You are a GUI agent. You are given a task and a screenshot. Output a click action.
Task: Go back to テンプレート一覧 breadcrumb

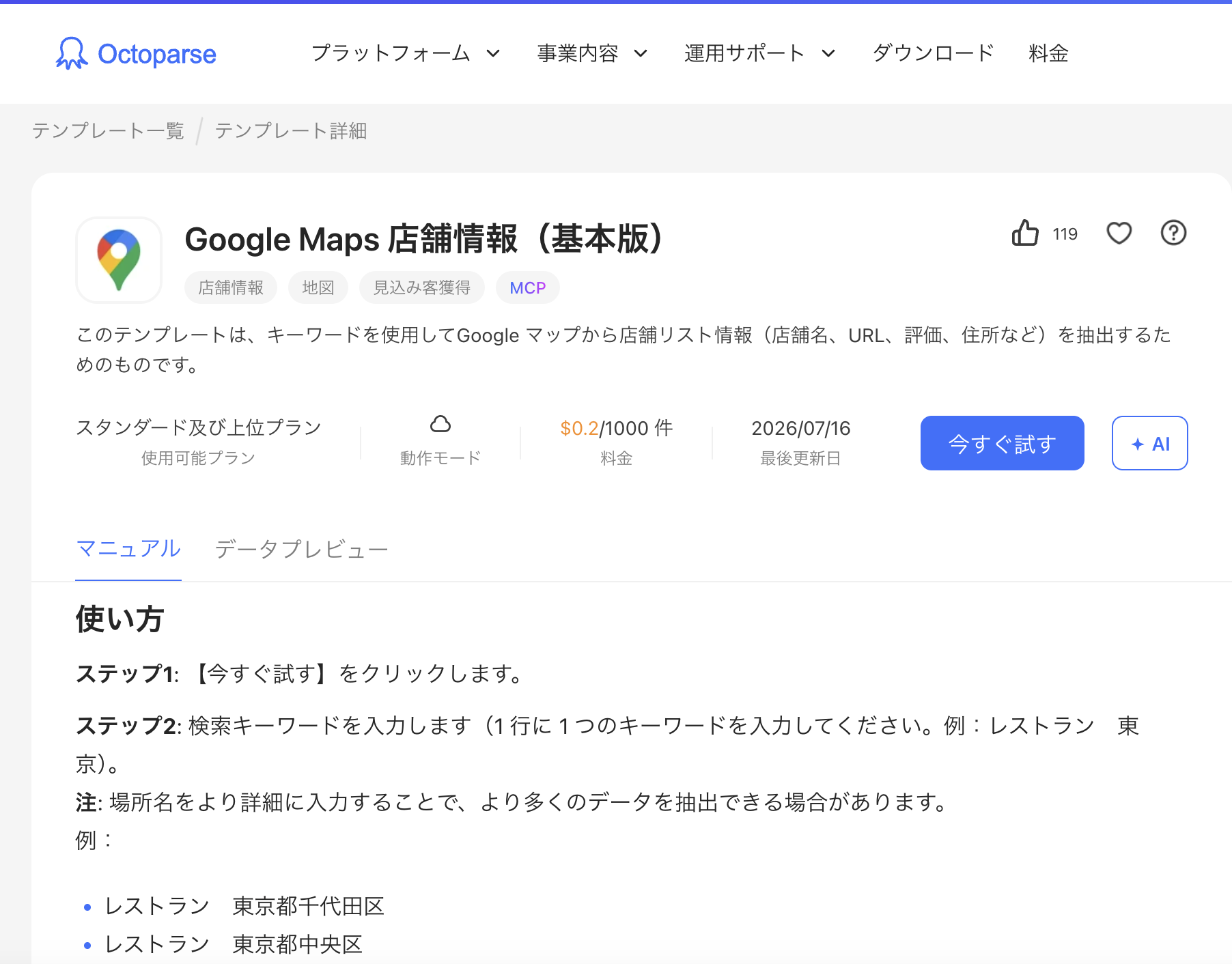(108, 130)
